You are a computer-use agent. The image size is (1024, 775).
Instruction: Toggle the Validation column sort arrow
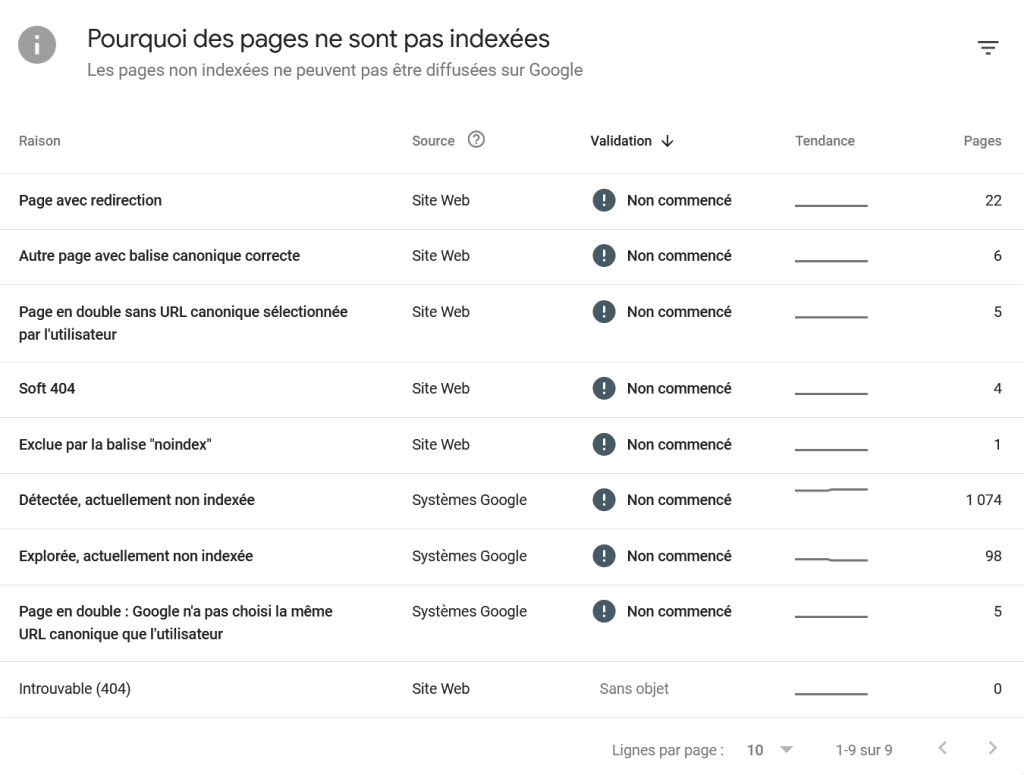coord(669,141)
